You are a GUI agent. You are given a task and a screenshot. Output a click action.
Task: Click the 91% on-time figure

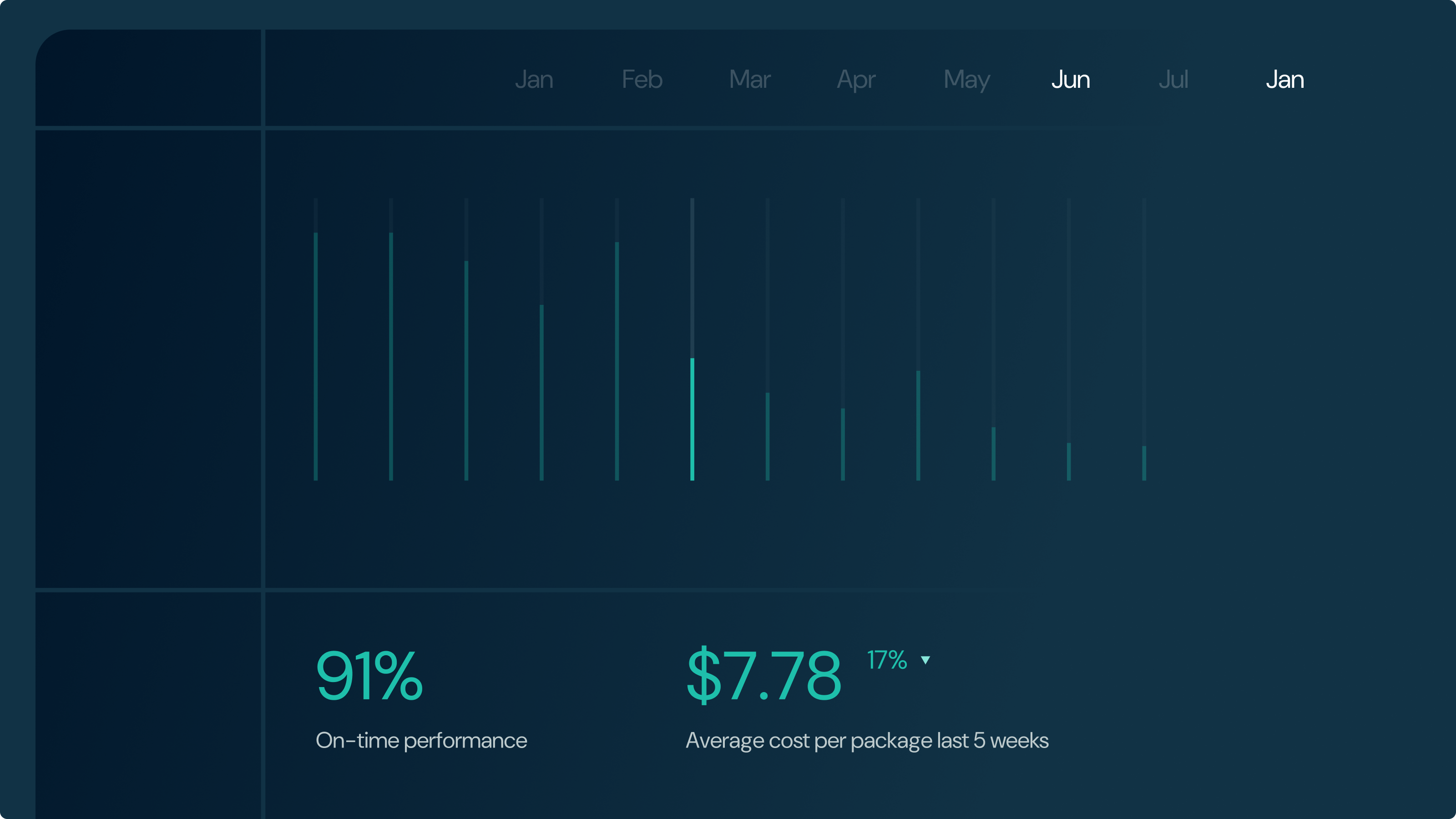[x=369, y=675]
